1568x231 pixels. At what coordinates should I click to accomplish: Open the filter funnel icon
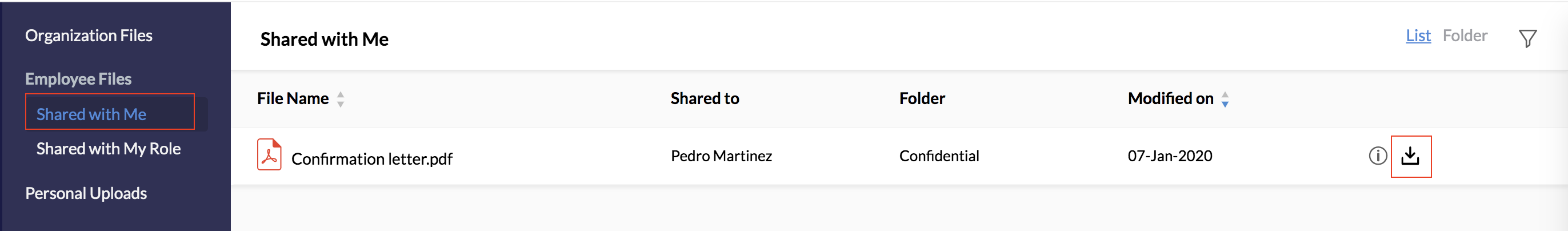coord(1527,38)
